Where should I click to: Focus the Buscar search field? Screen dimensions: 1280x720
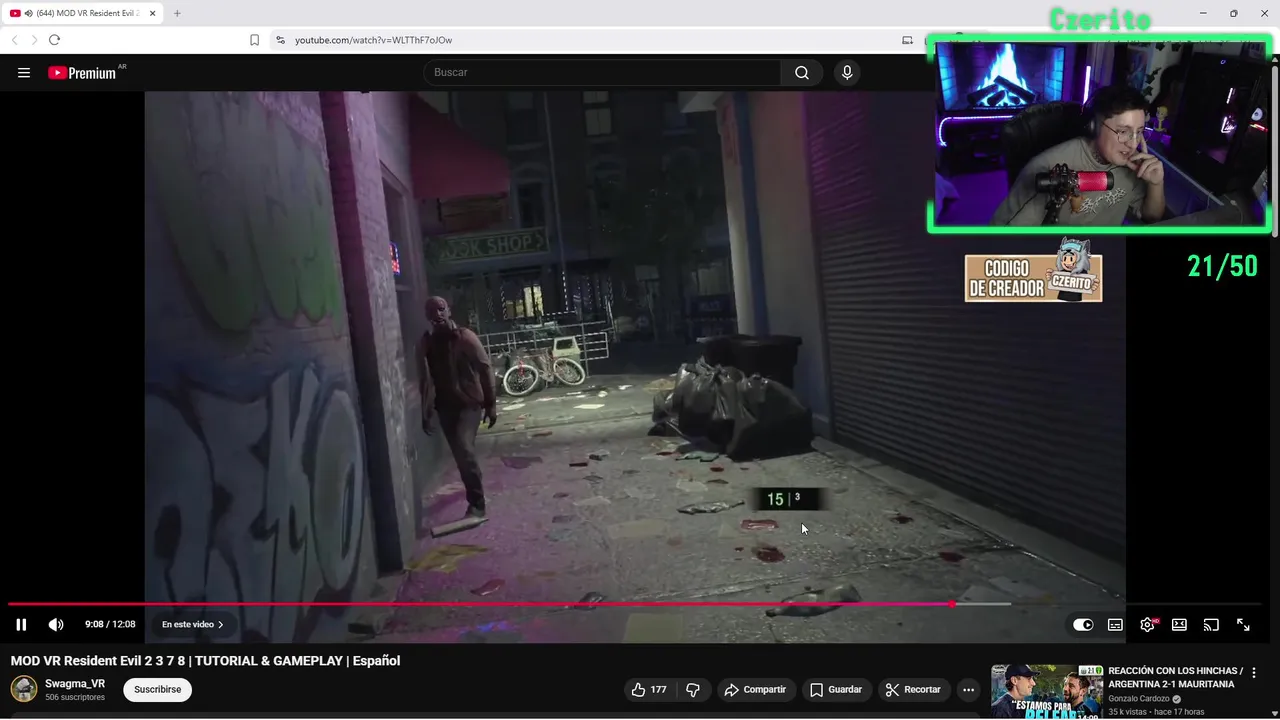point(603,72)
